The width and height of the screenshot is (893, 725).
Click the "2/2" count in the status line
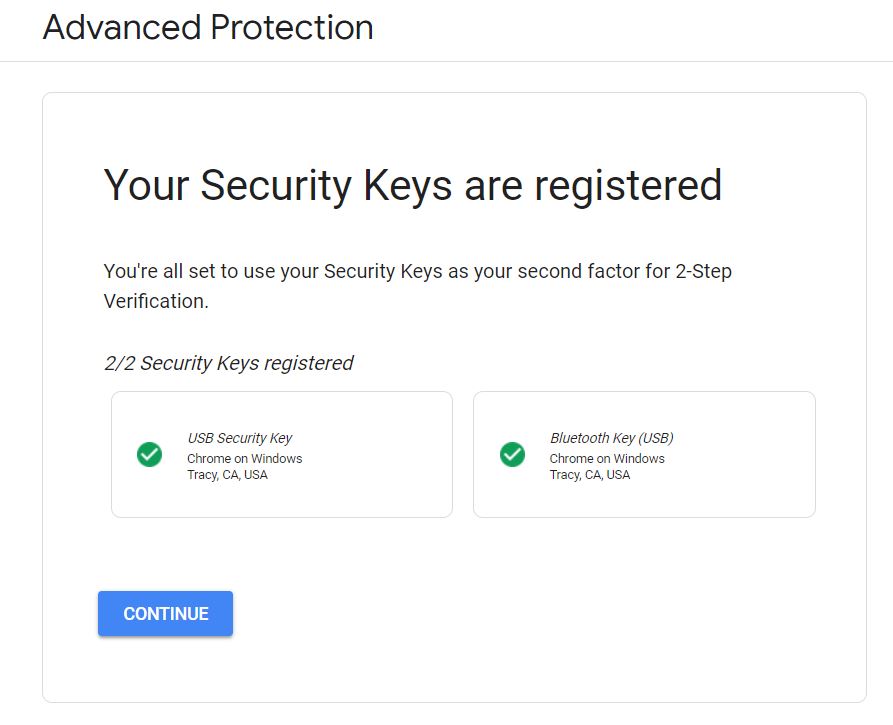tap(120, 363)
